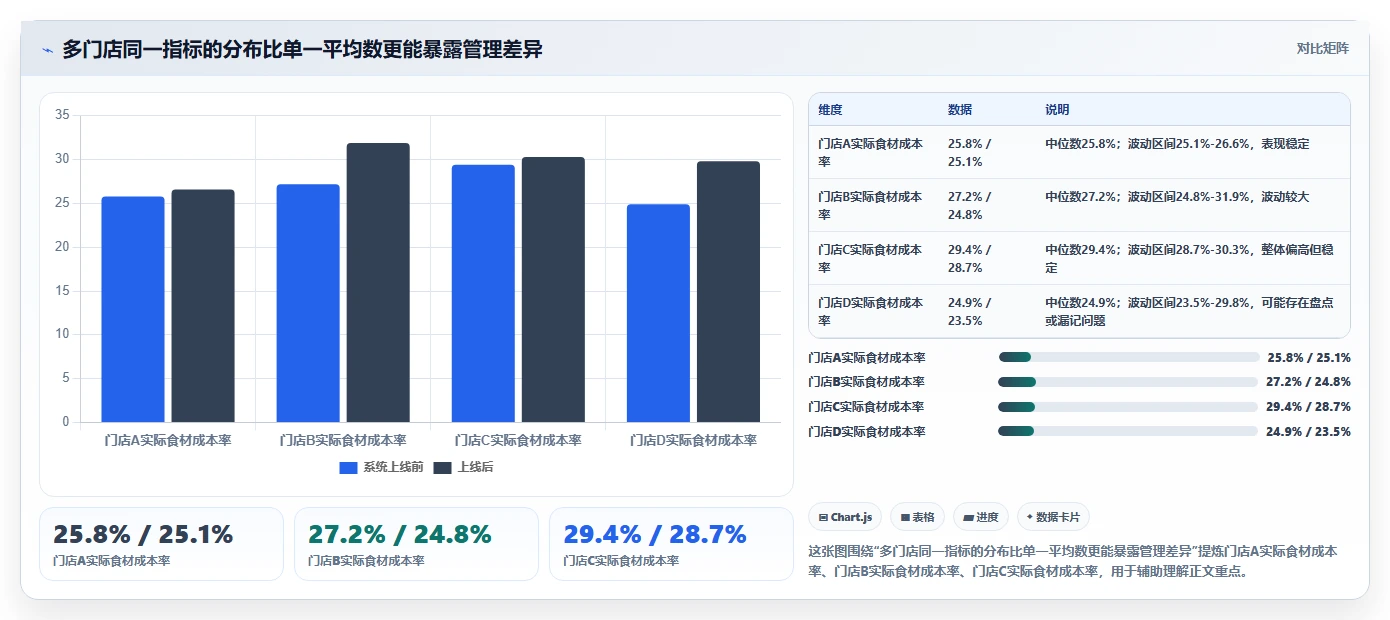Click the x-axis label 门店C实际食材成本率

[x=518, y=440]
